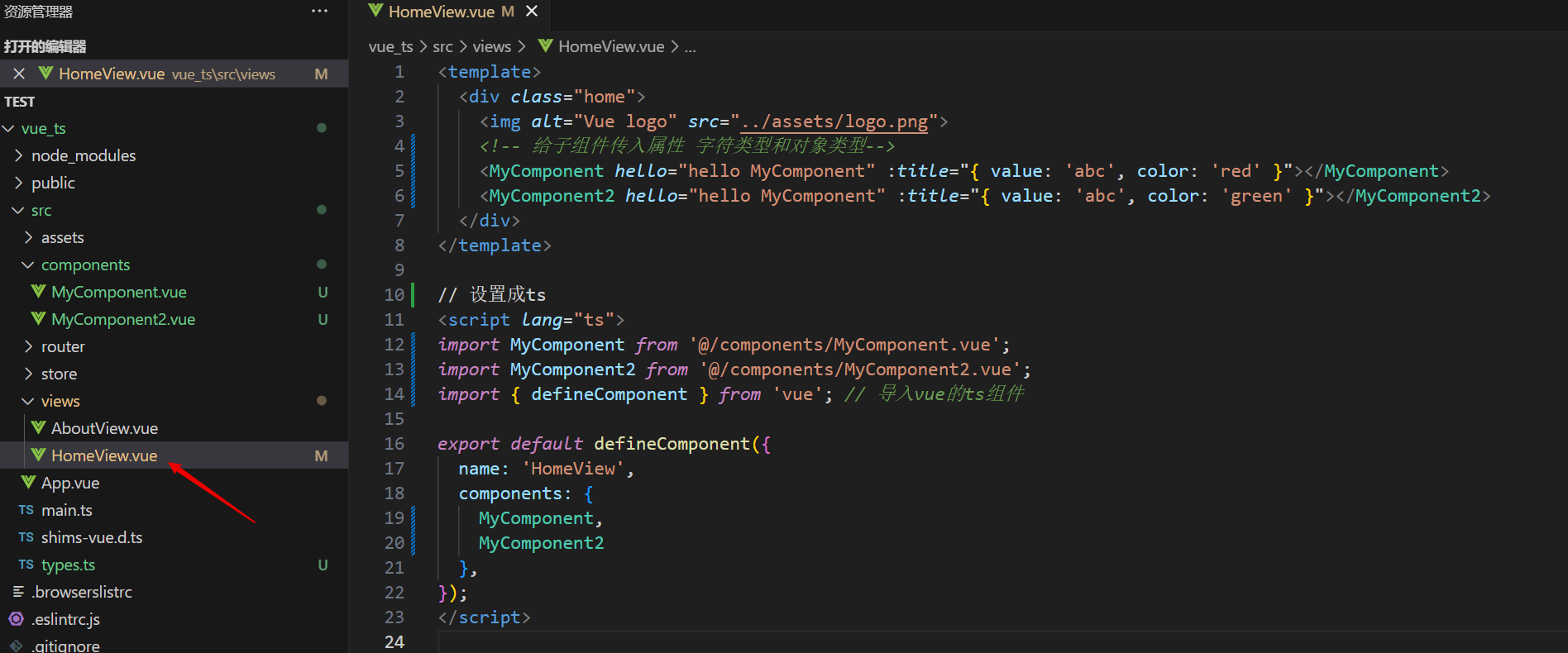
Task: Open MyComponent2.vue from the tree
Action: point(123,319)
